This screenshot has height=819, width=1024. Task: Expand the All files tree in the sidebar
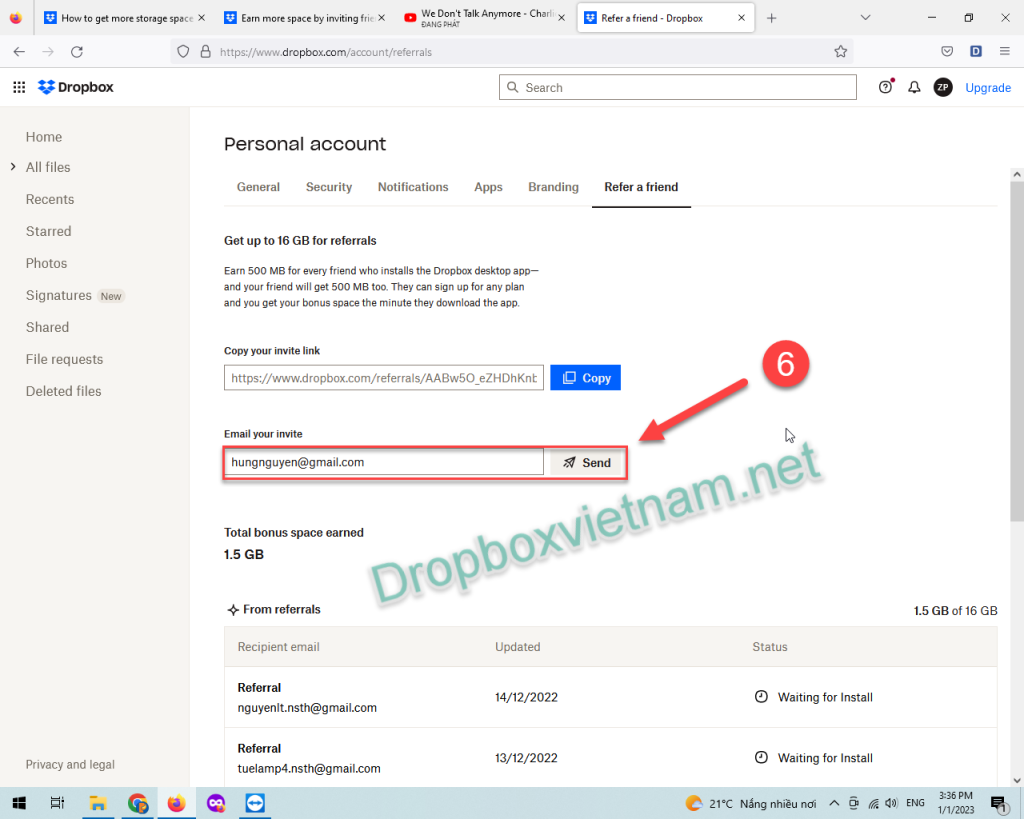[13, 167]
